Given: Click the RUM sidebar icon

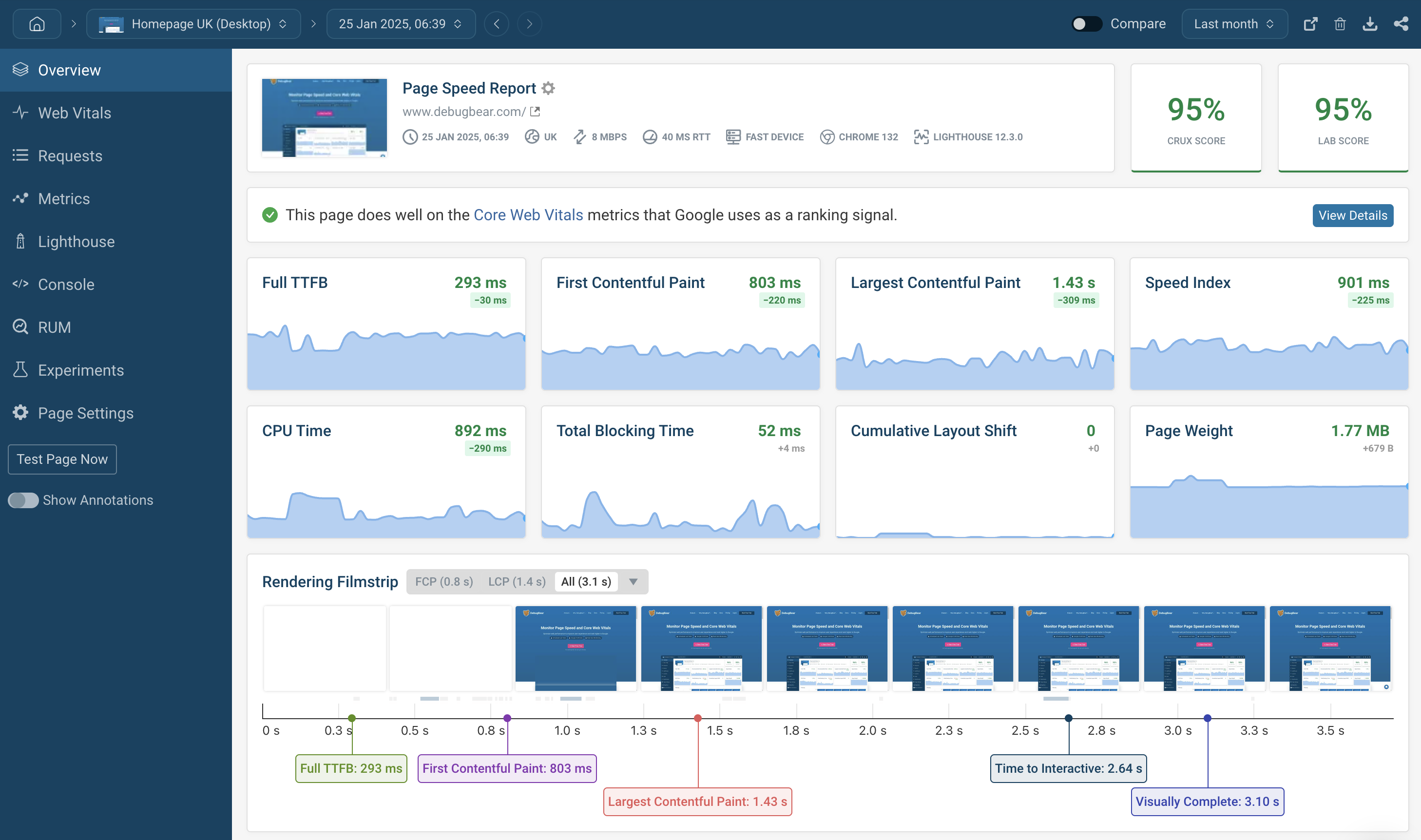Looking at the screenshot, I should (x=21, y=326).
